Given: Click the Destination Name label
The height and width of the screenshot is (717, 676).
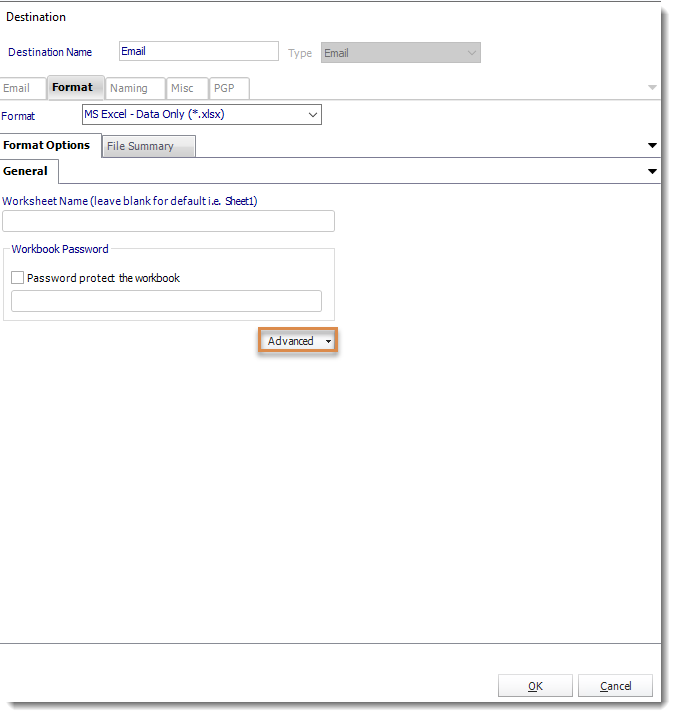Looking at the screenshot, I should click(50, 53).
